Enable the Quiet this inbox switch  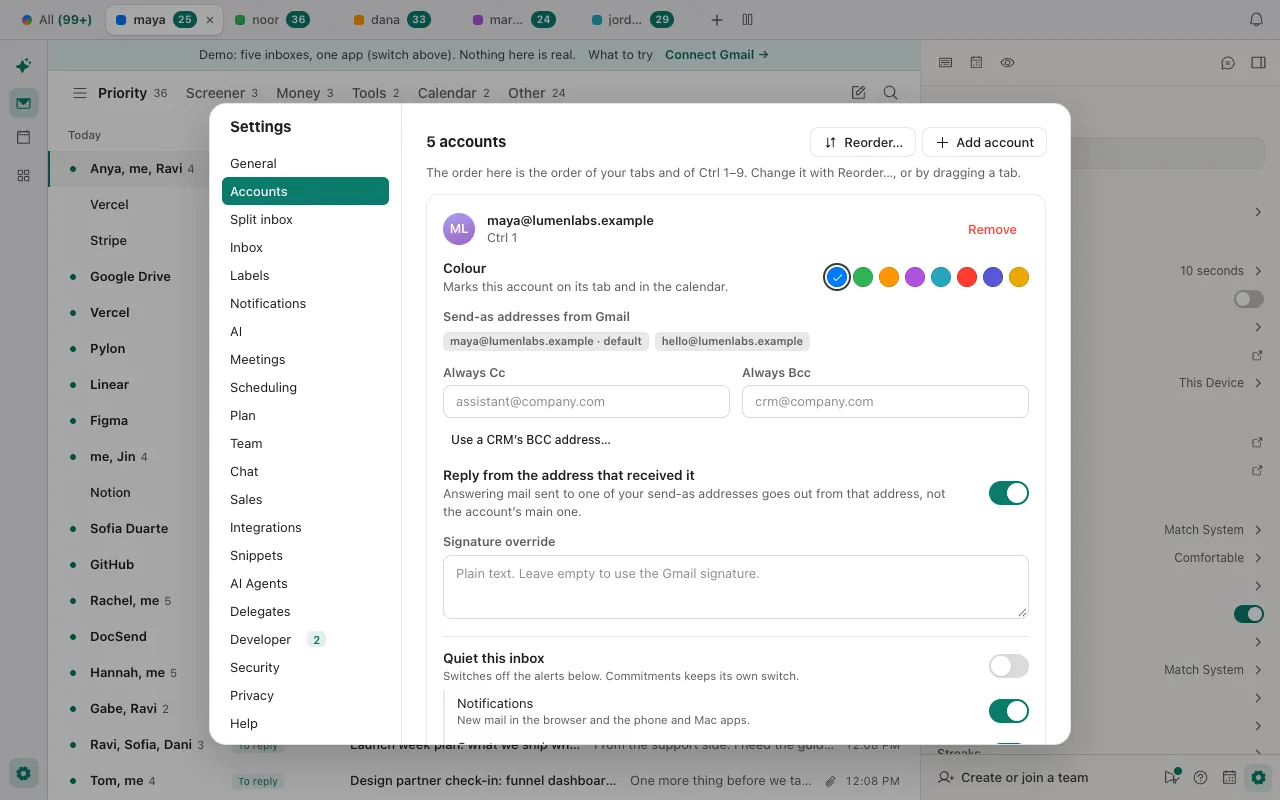click(1008, 666)
